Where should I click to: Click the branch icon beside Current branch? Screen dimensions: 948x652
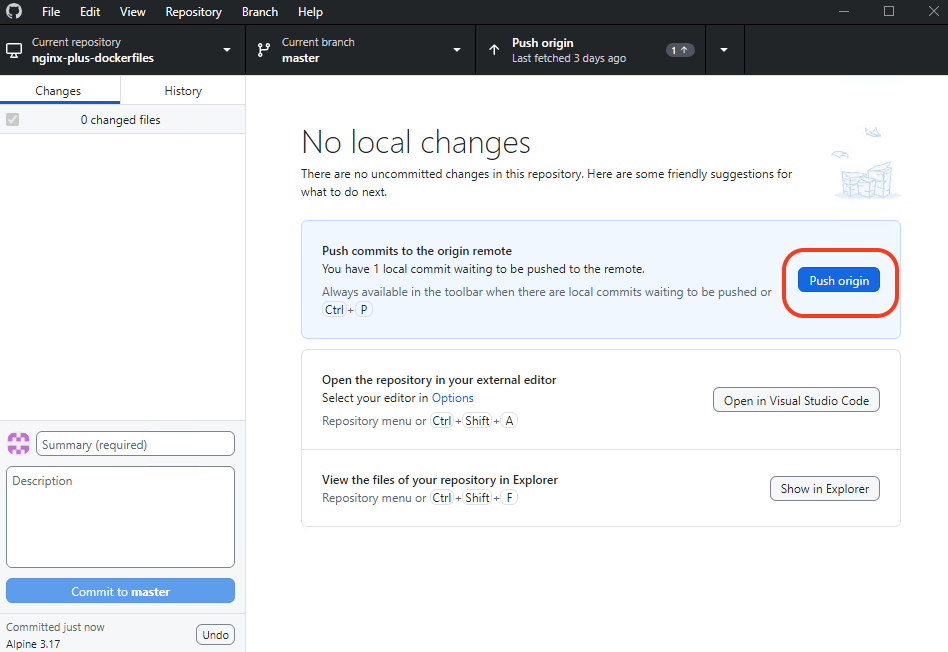264,50
